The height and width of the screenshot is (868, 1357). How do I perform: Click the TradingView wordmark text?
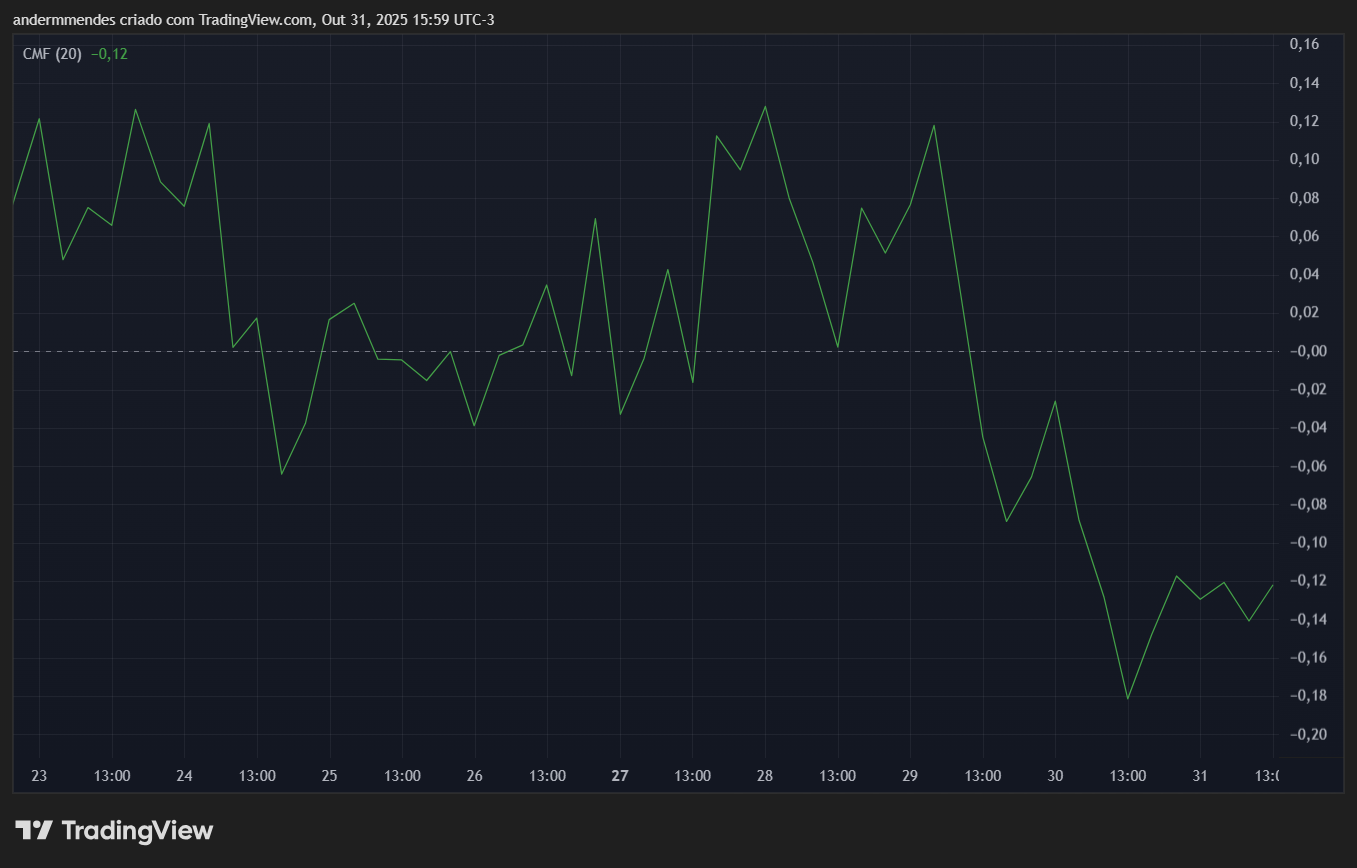[137, 830]
